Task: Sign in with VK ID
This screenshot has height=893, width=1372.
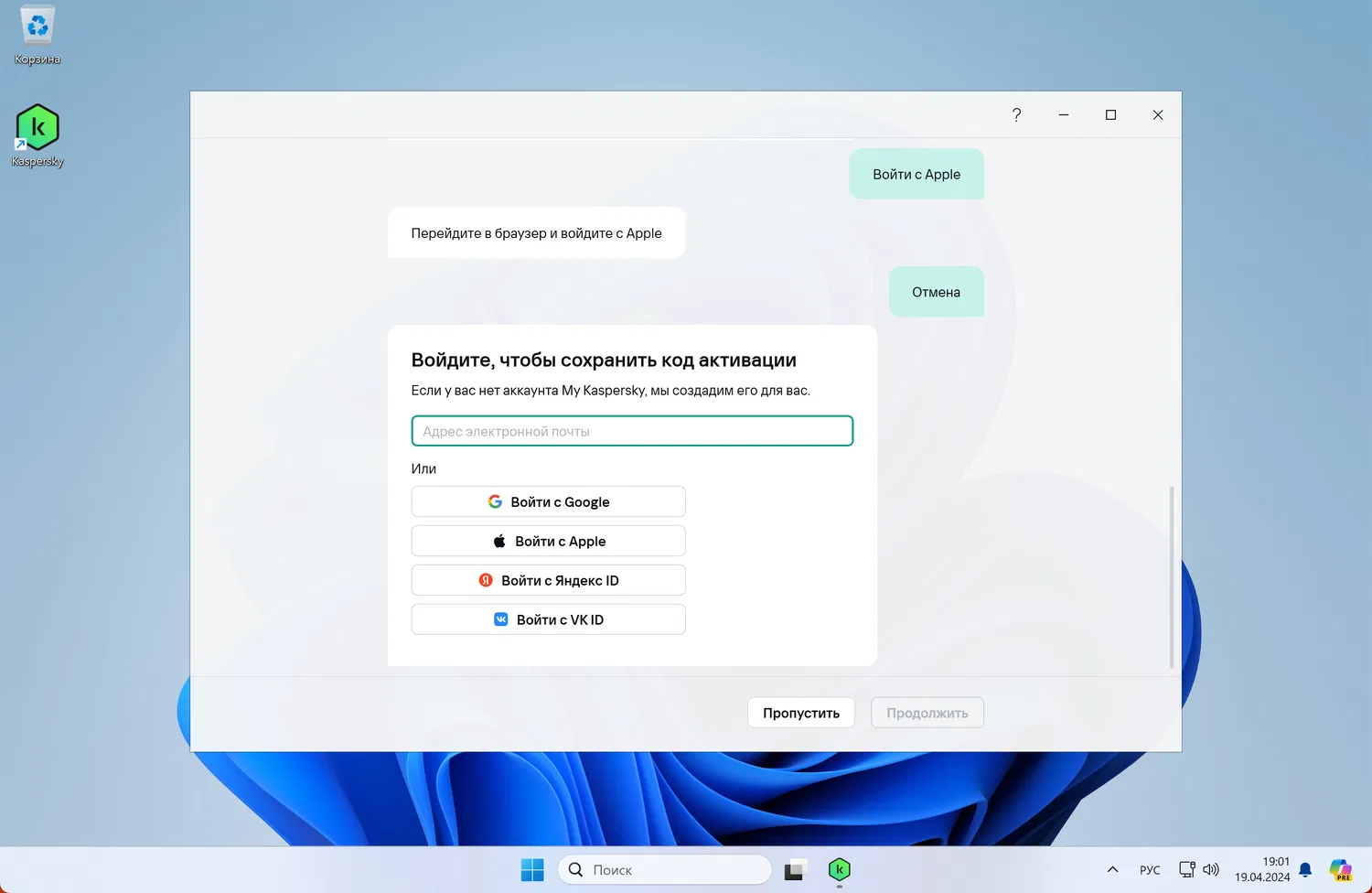Action: (x=549, y=619)
